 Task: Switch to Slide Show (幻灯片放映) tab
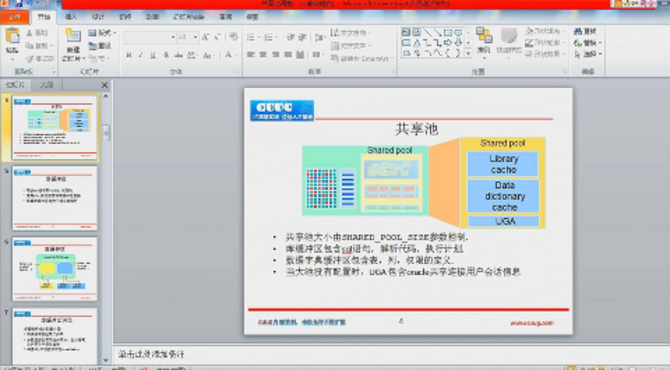[188, 17]
